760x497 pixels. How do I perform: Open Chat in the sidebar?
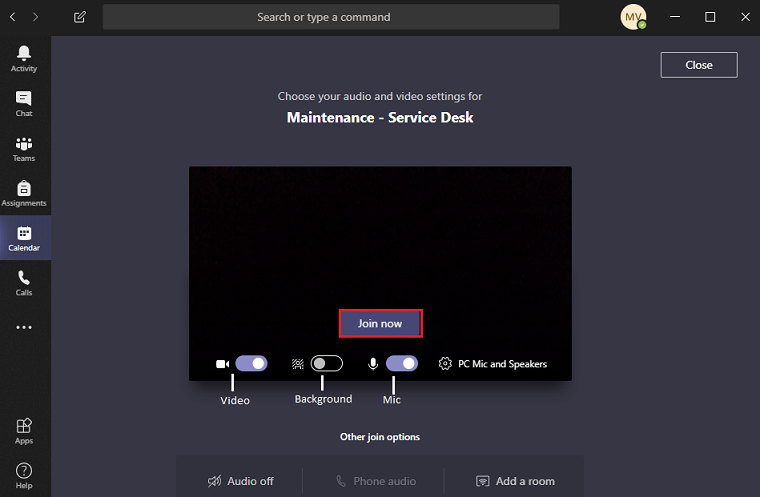[24, 103]
